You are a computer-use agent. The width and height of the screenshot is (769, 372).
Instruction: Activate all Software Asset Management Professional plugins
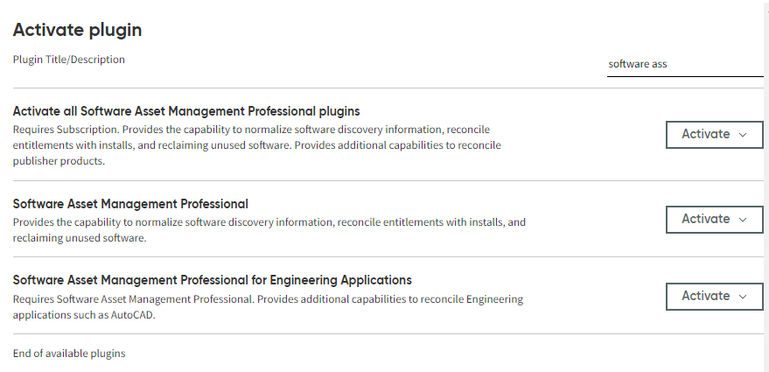[715, 135]
